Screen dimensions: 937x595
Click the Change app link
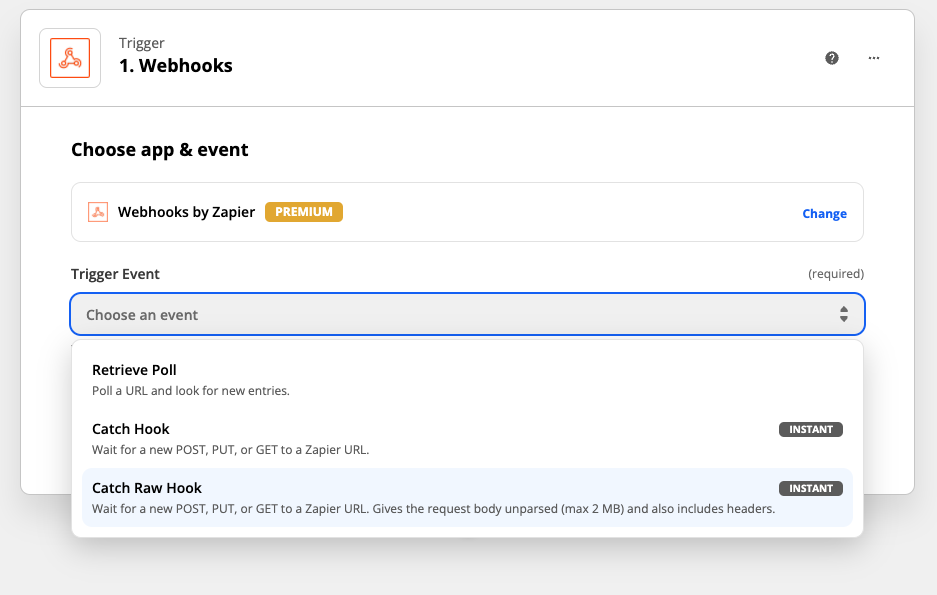824,213
